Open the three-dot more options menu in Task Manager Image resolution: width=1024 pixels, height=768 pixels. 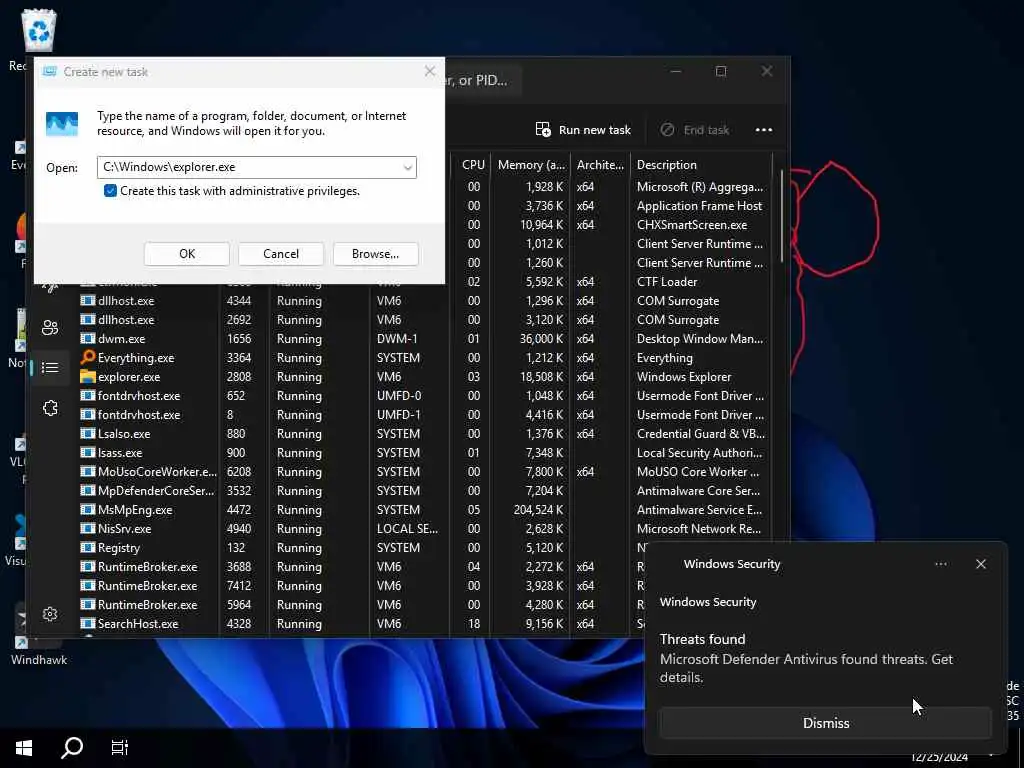(763, 130)
